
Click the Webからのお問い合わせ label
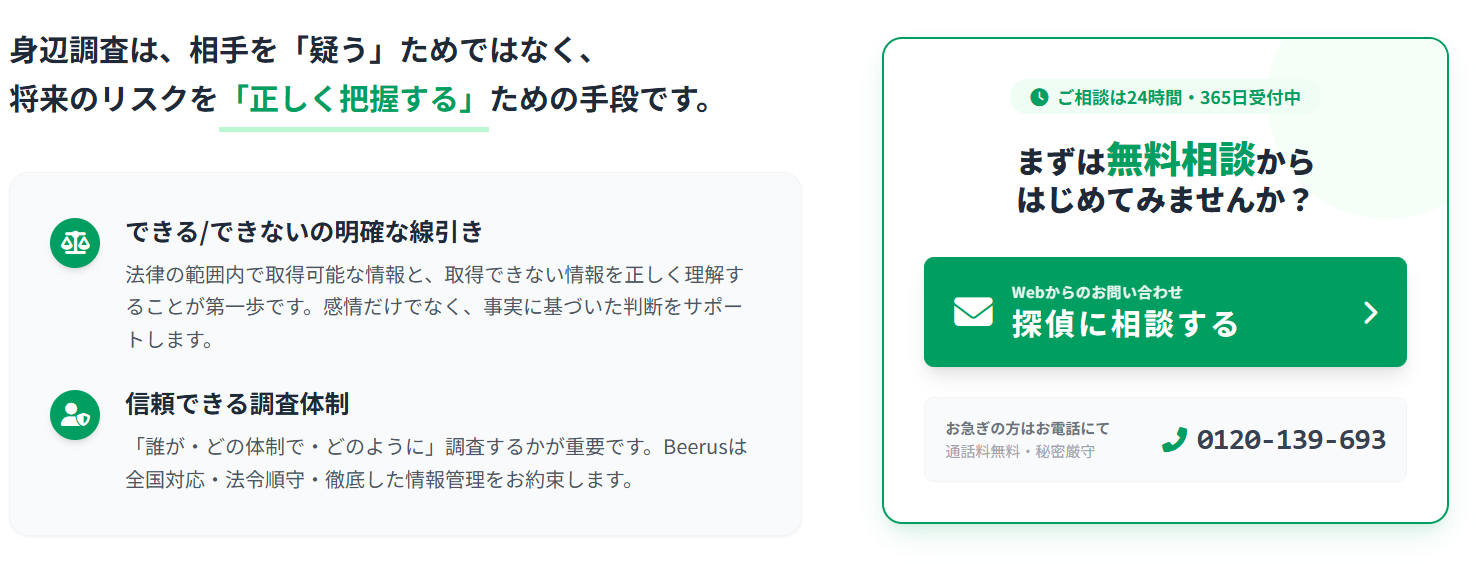[x=1097, y=292]
